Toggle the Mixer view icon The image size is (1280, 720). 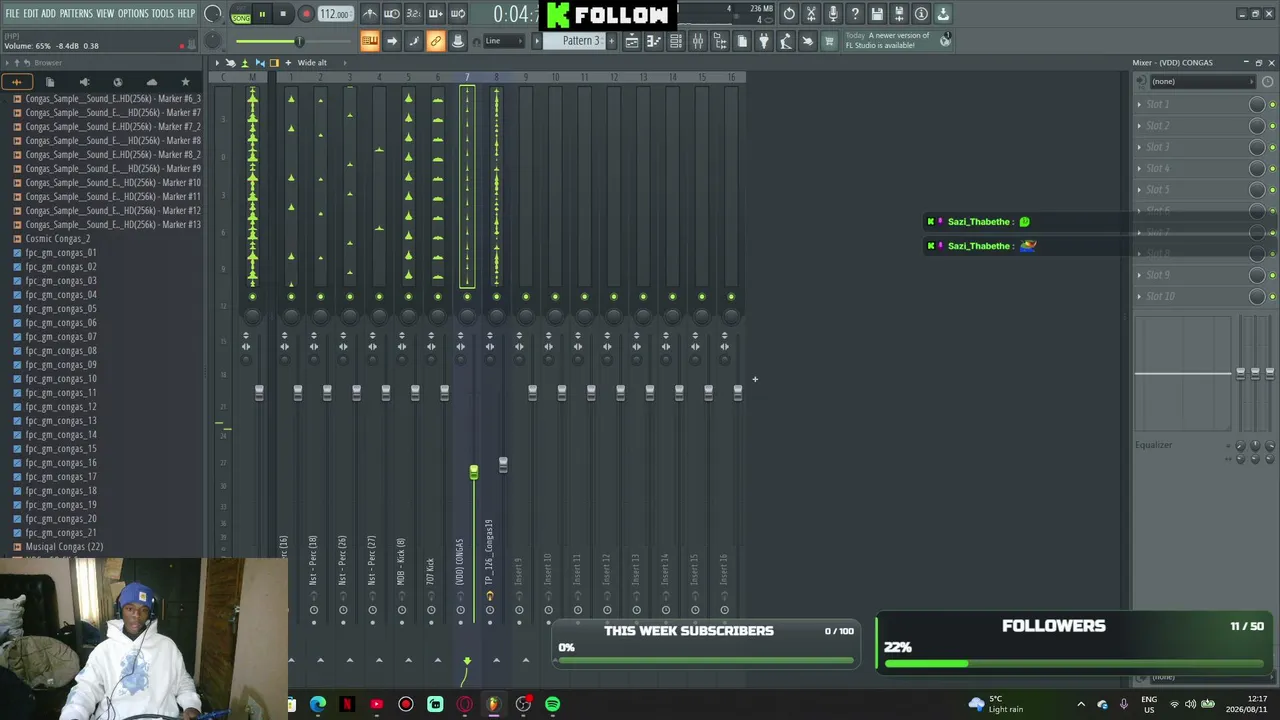698,41
